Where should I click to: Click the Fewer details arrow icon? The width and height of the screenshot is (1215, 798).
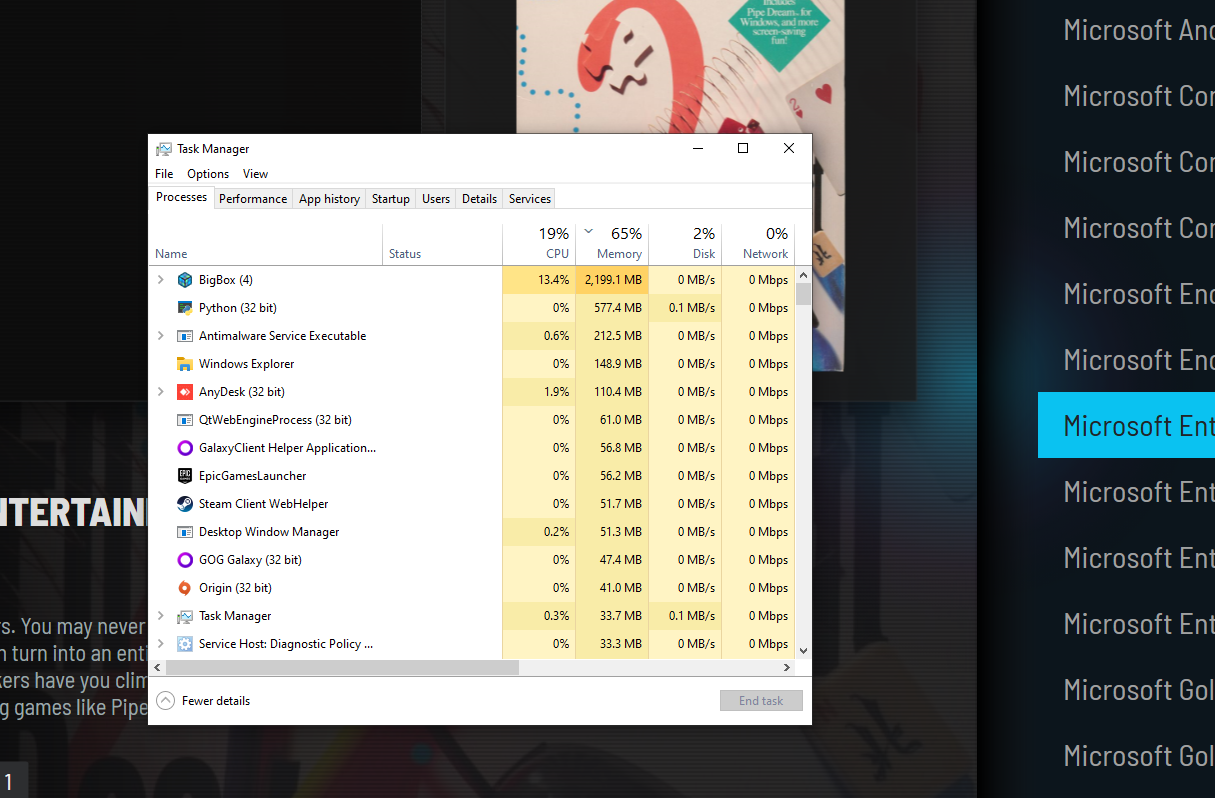pos(165,701)
